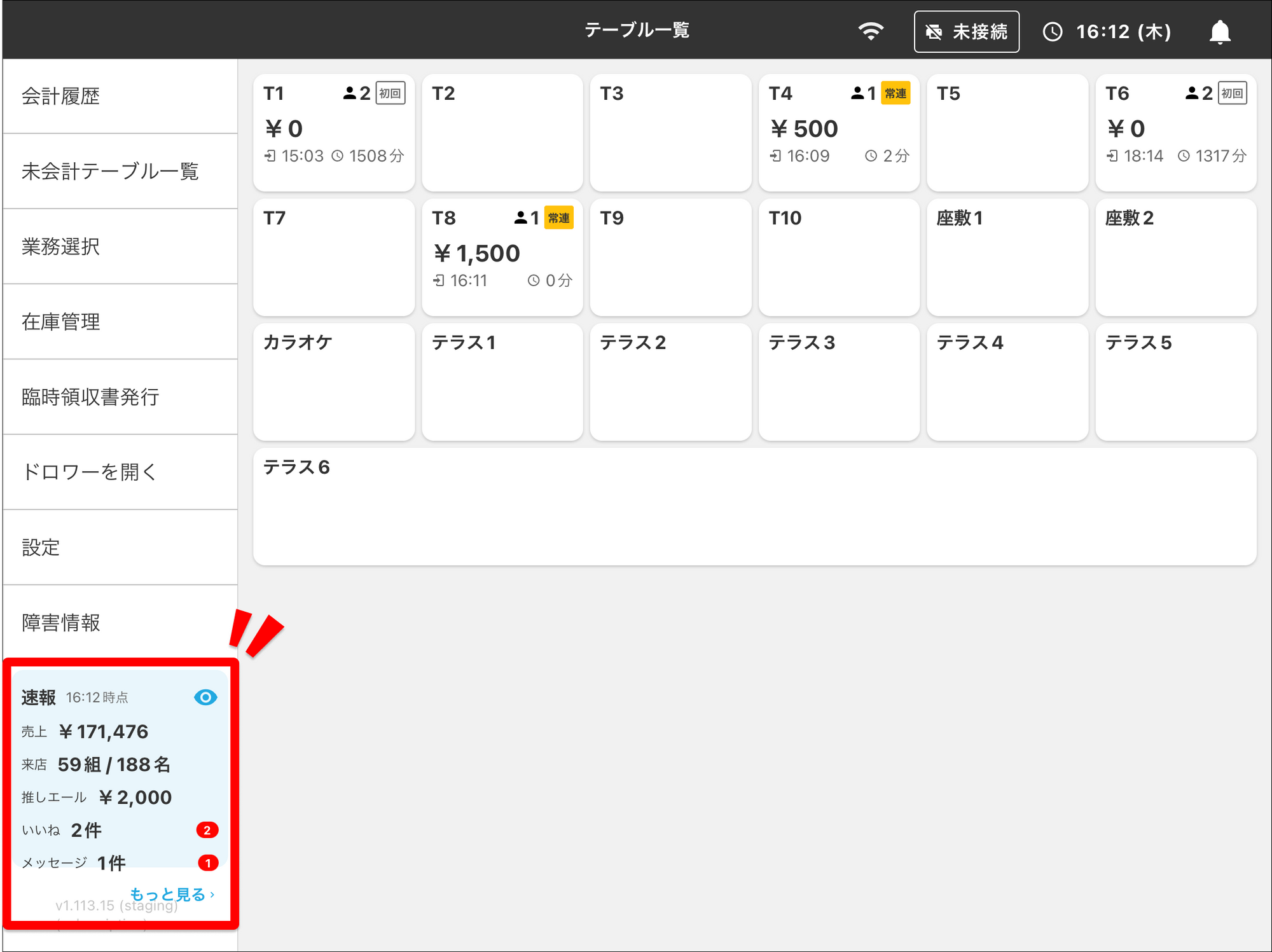Screen dimensions: 1272x952
Task: Select the wide テラス6 table card
Action: click(754, 507)
